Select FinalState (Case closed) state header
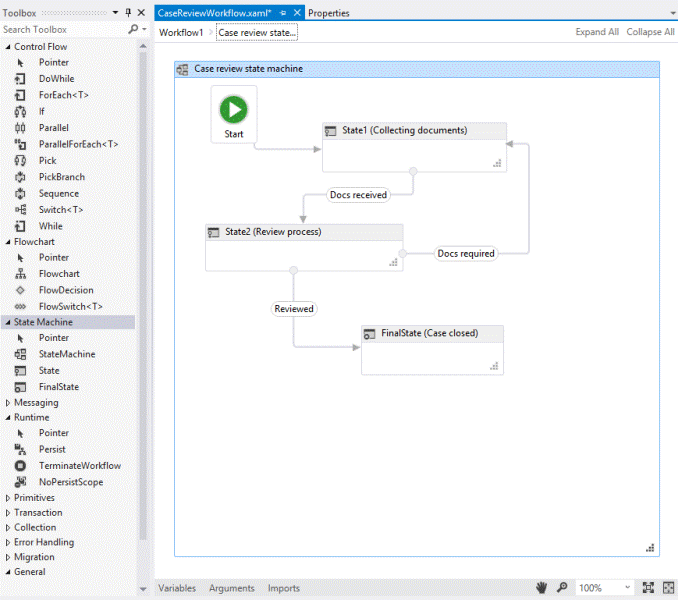This screenshot has height=600, width=678. [x=432, y=334]
